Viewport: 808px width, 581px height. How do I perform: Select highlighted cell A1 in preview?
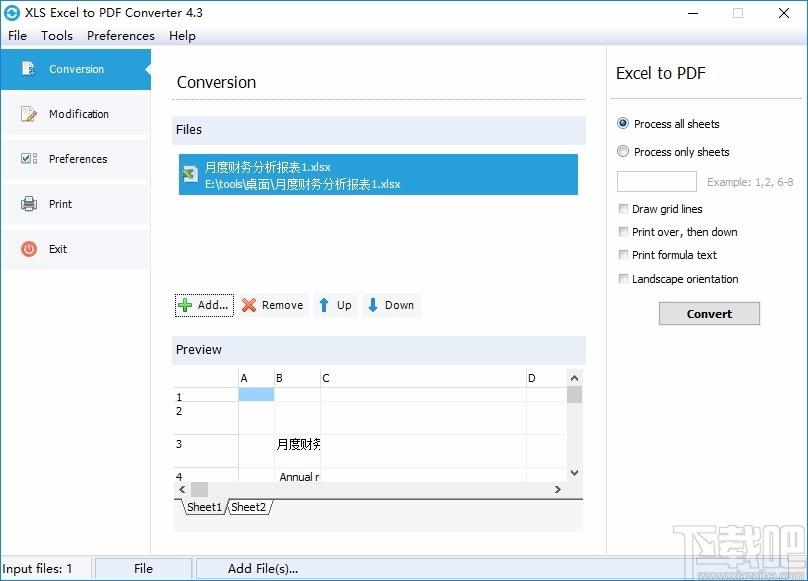[256, 394]
